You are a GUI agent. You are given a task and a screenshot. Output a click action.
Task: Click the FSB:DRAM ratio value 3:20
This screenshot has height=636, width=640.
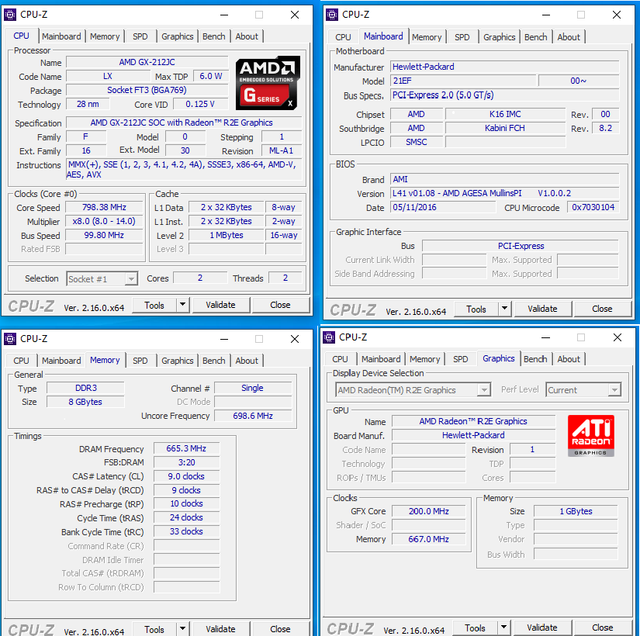tap(186, 463)
